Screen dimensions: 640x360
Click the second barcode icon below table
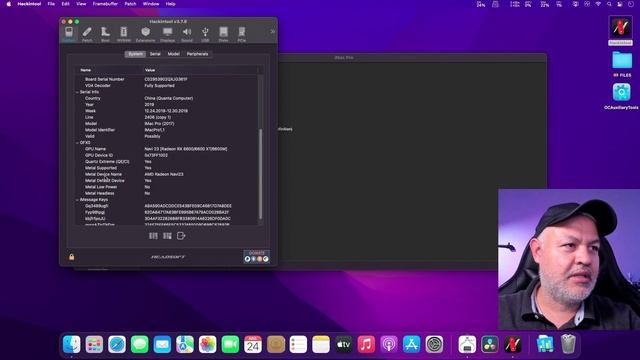167,236
